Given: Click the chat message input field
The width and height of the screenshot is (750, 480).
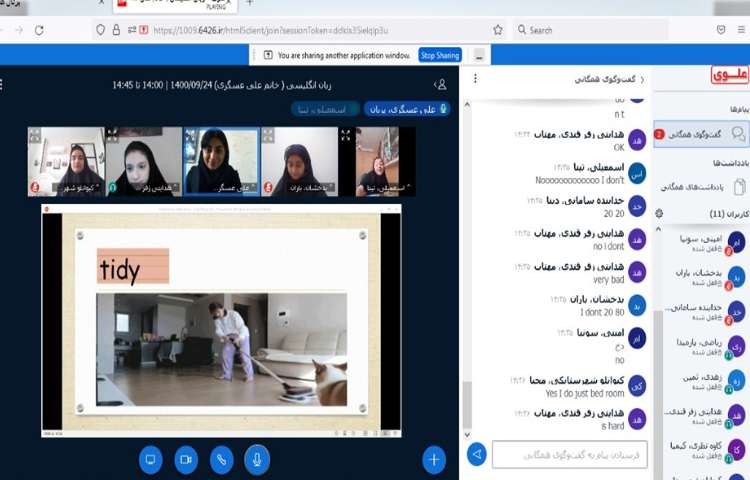Looking at the screenshot, I should click(570, 455).
